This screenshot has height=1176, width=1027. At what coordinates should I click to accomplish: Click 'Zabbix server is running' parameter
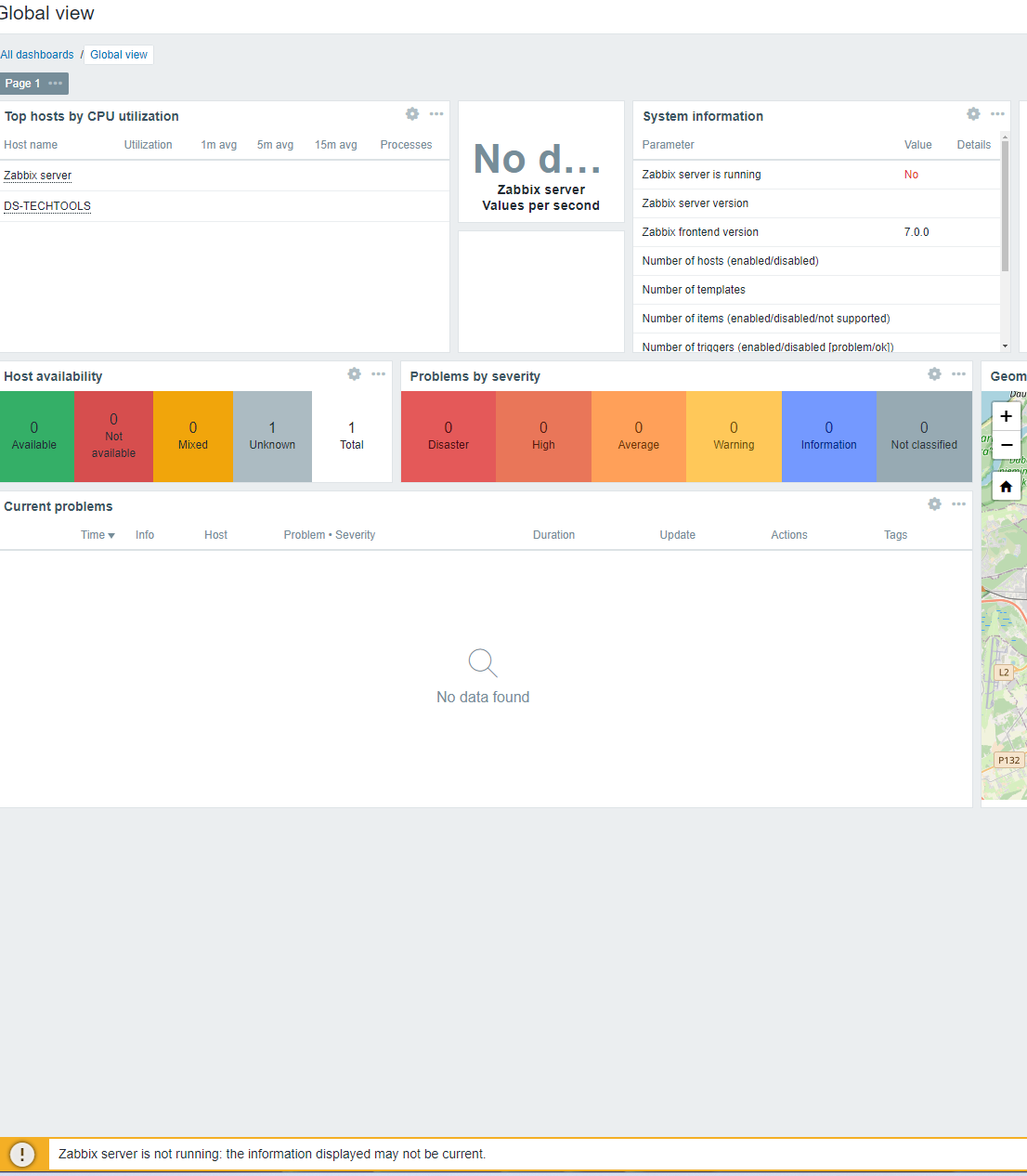coord(701,175)
